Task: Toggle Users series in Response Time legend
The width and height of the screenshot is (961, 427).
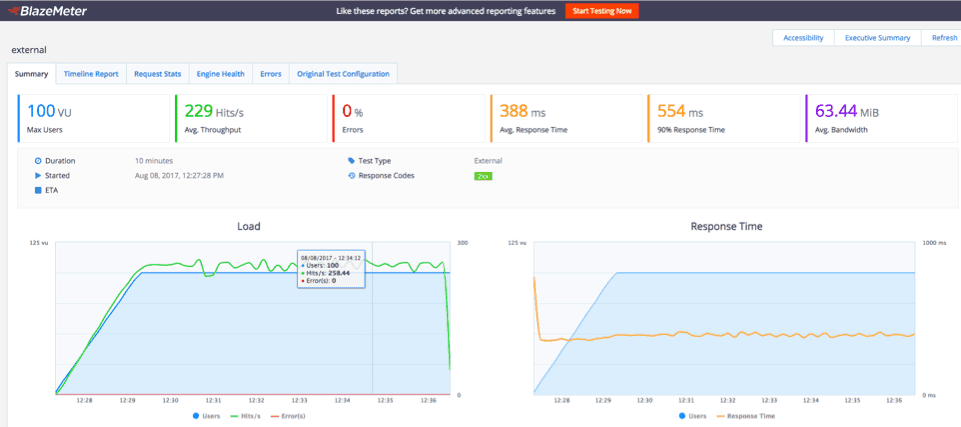Action: pyautogui.click(x=691, y=415)
